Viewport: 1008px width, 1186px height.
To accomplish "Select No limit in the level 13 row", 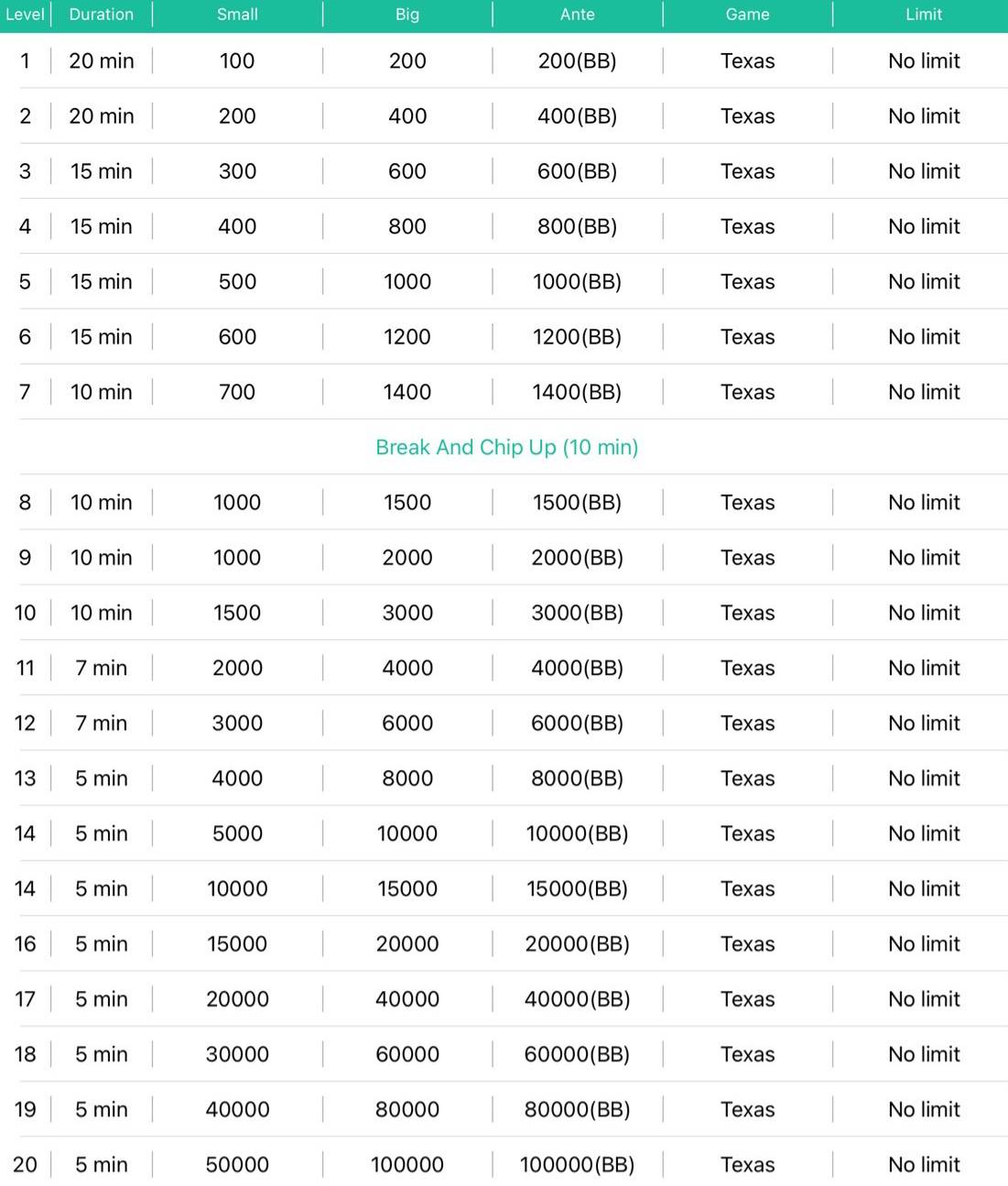I will click(924, 778).
